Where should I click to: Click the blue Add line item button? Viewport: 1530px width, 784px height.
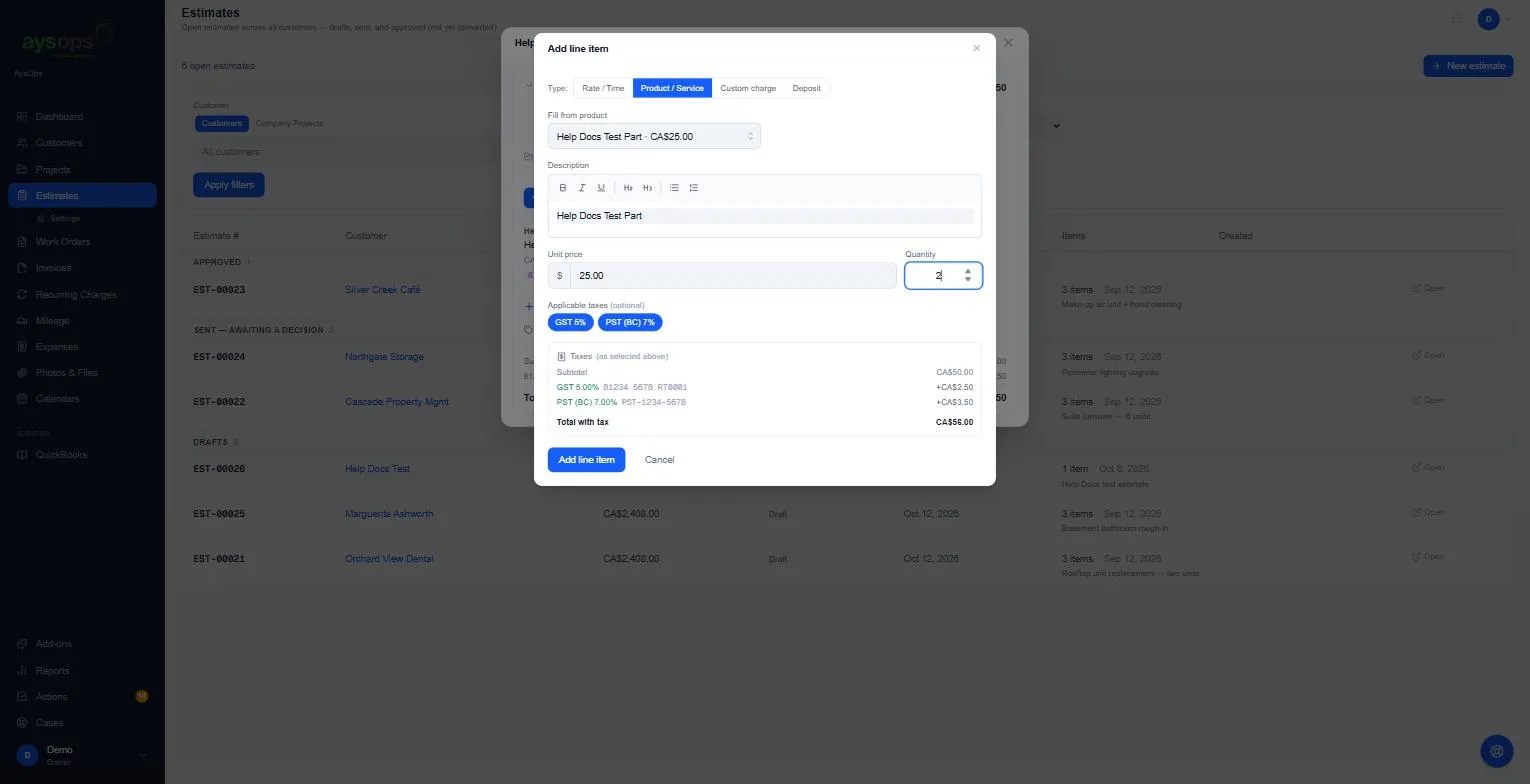(586, 460)
